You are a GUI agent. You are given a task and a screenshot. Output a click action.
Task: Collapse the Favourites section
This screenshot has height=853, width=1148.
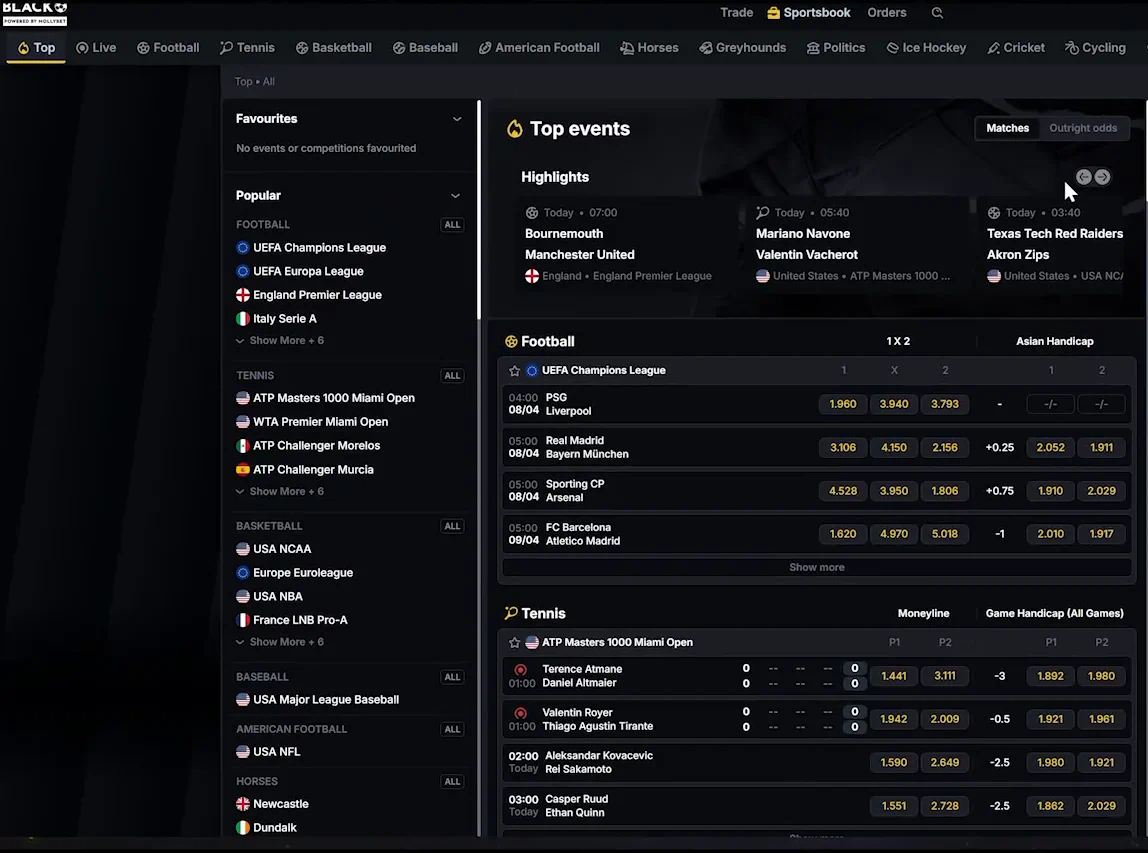click(457, 119)
